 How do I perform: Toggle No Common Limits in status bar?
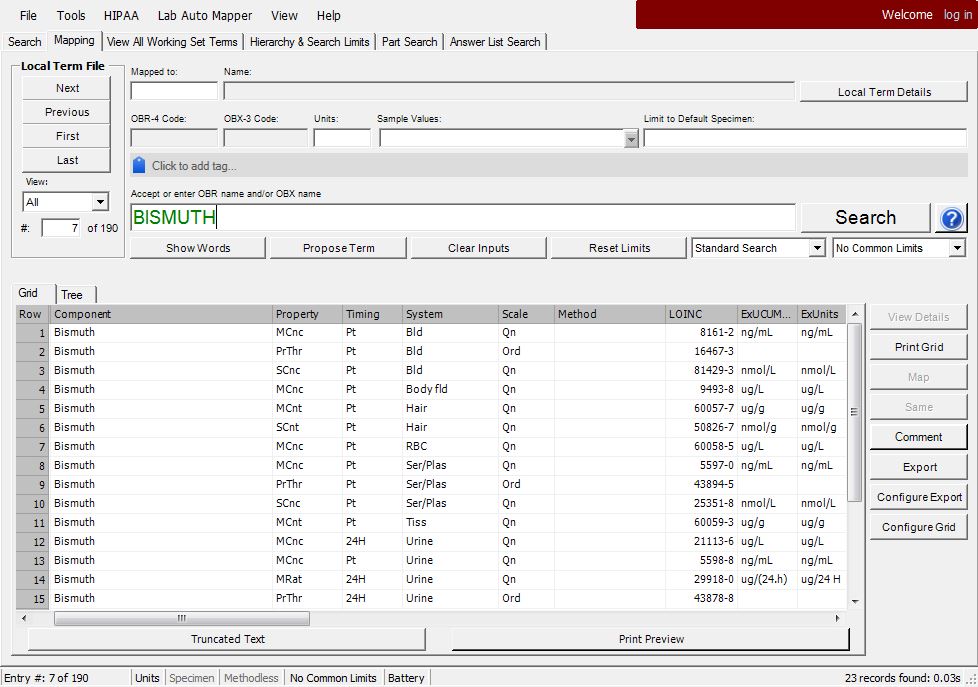pos(333,678)
